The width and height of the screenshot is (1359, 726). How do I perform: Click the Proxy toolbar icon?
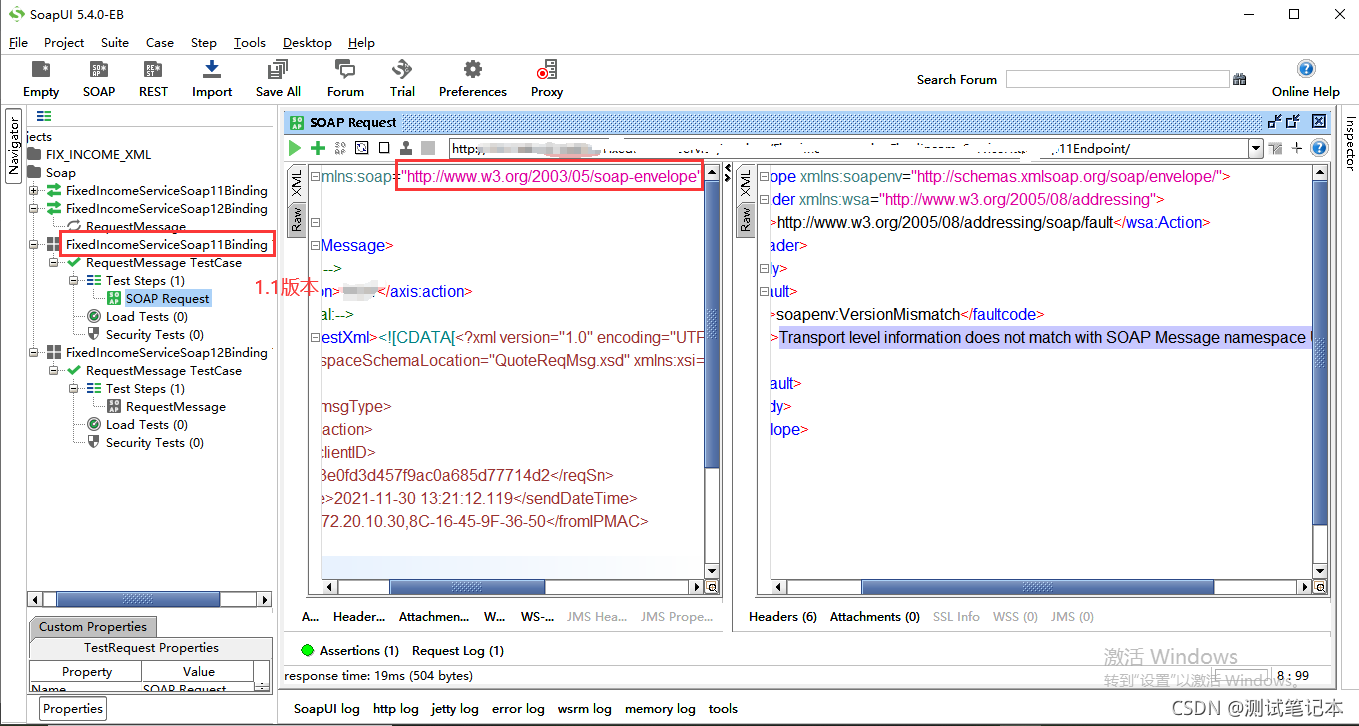(546, 69)
